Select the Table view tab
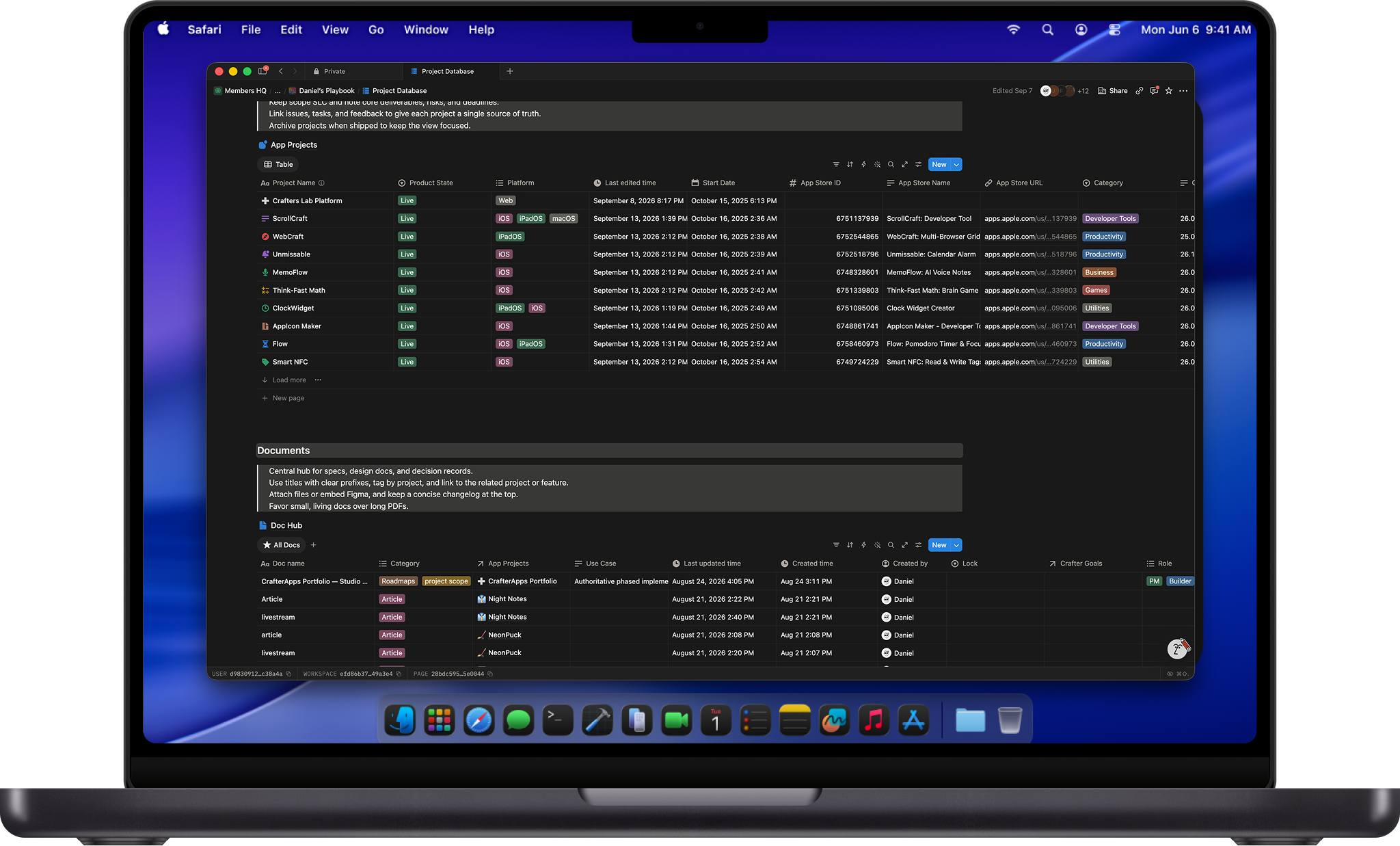The image size is (1400, 846). point(278,164)
